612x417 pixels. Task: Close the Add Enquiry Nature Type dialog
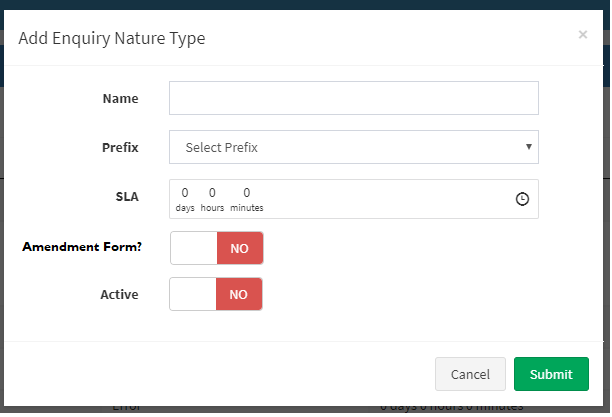click(x=583, y=35)
